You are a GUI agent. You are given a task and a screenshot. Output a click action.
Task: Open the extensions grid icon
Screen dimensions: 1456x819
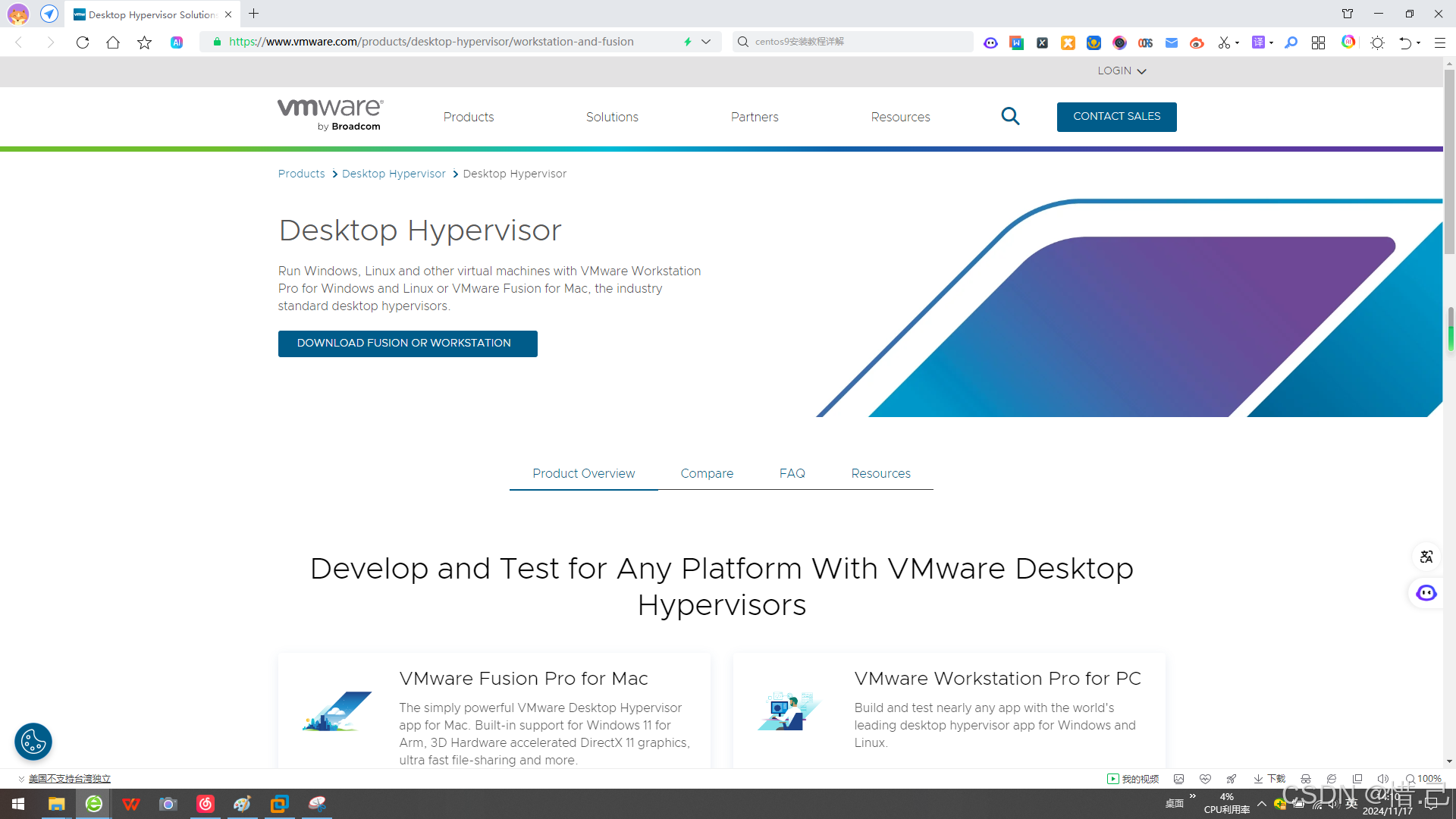[1318, 42]
